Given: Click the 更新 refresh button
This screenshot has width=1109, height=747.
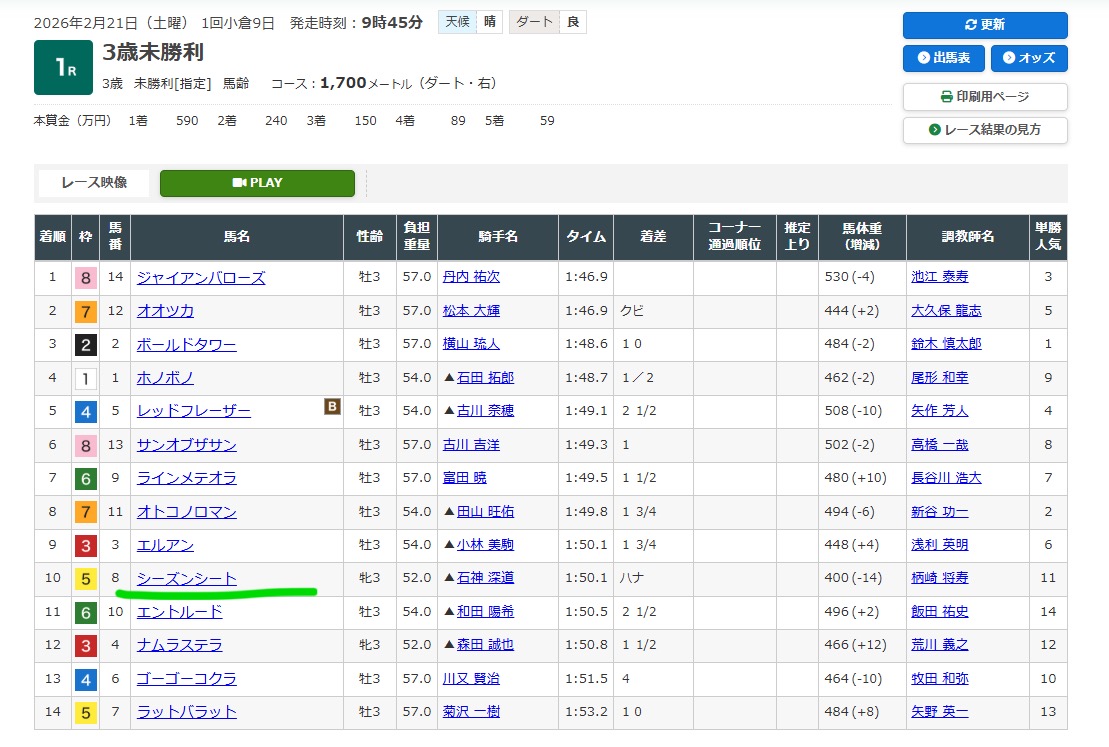Looking at the screenshot, I should (x=984, y=25).
